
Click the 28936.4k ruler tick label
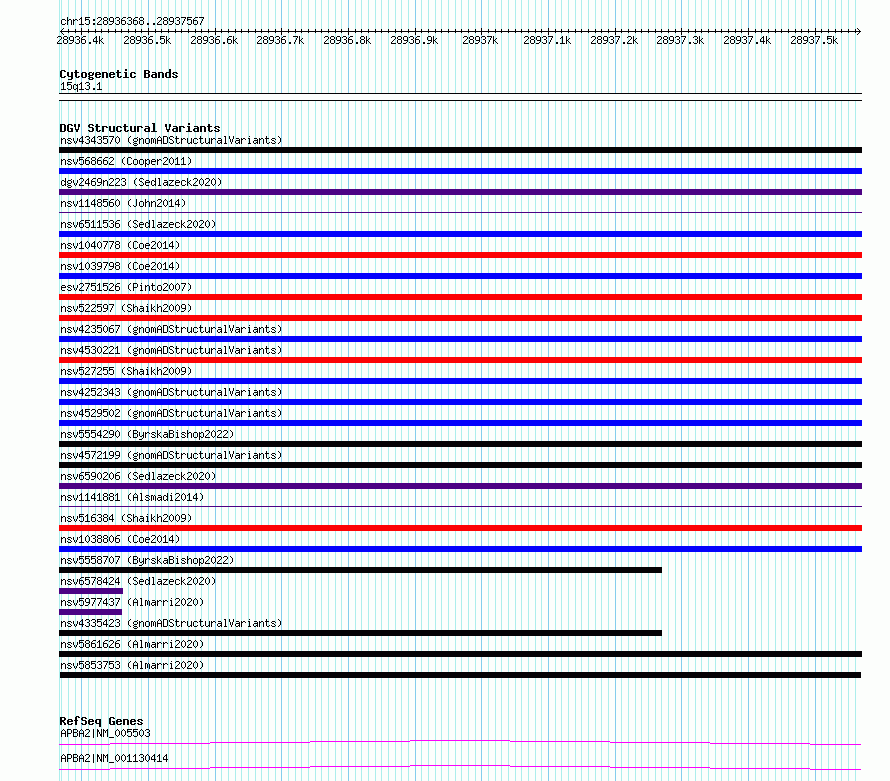(x=81, y=40)
